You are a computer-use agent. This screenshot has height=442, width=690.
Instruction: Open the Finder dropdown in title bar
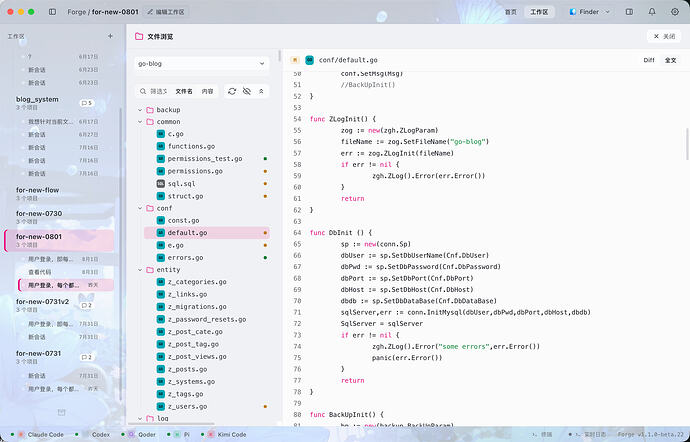[589, 12]
